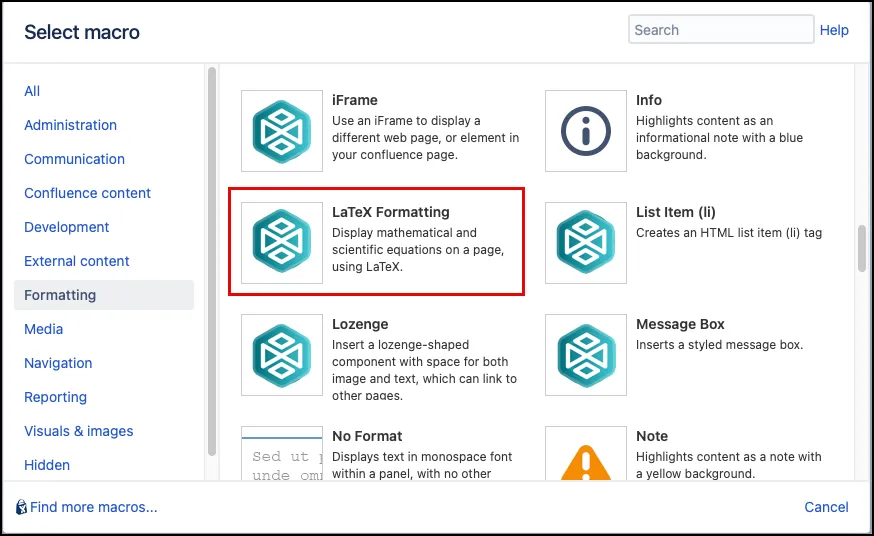
Task: Open the Visuals & images category
Action: [79, 431]
